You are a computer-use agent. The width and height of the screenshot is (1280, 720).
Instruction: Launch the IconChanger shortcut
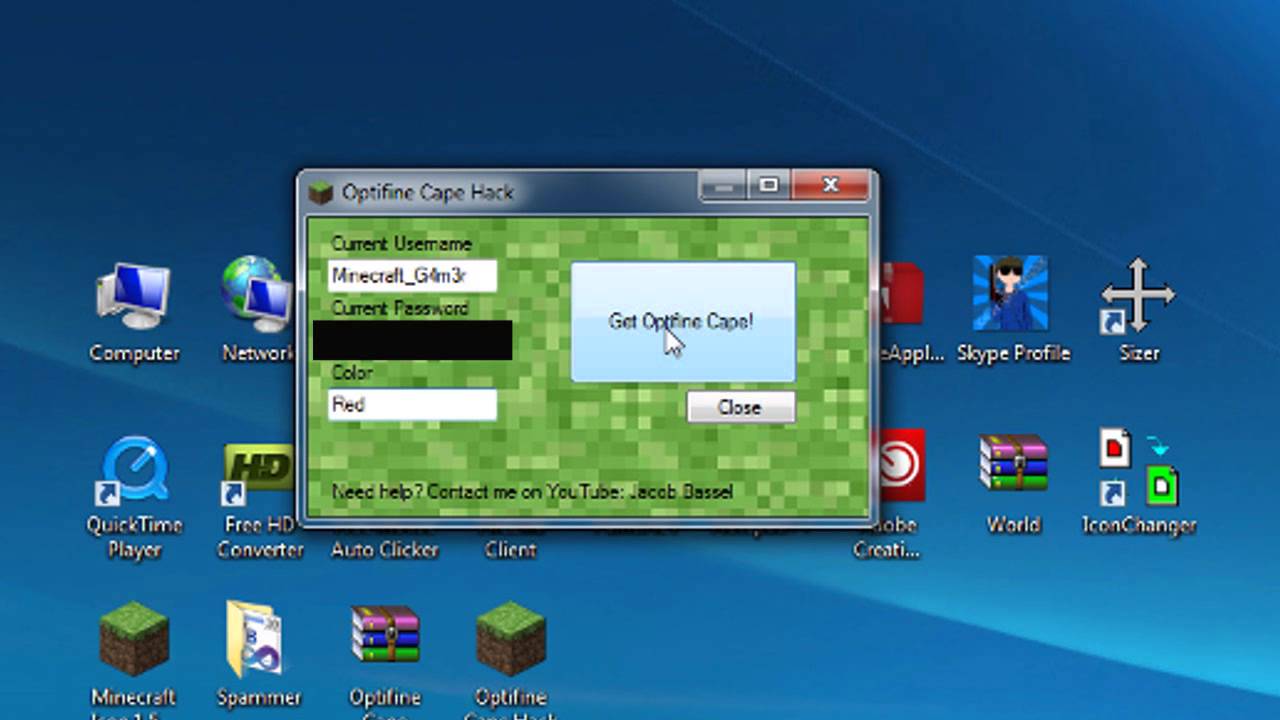[1139, 468]
